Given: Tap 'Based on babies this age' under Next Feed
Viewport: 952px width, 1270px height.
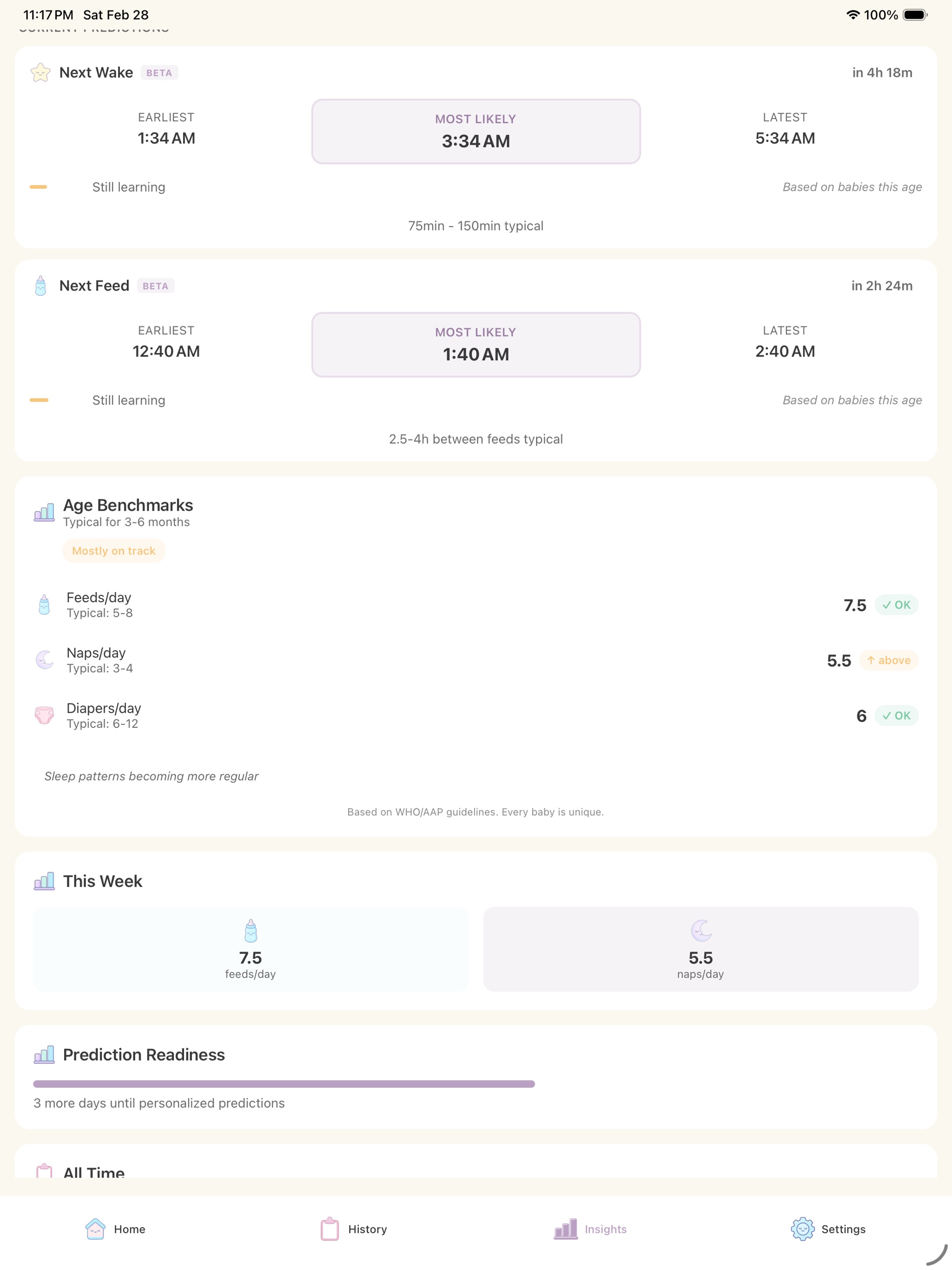Looking at the screenshot, I should coord(852,400).
